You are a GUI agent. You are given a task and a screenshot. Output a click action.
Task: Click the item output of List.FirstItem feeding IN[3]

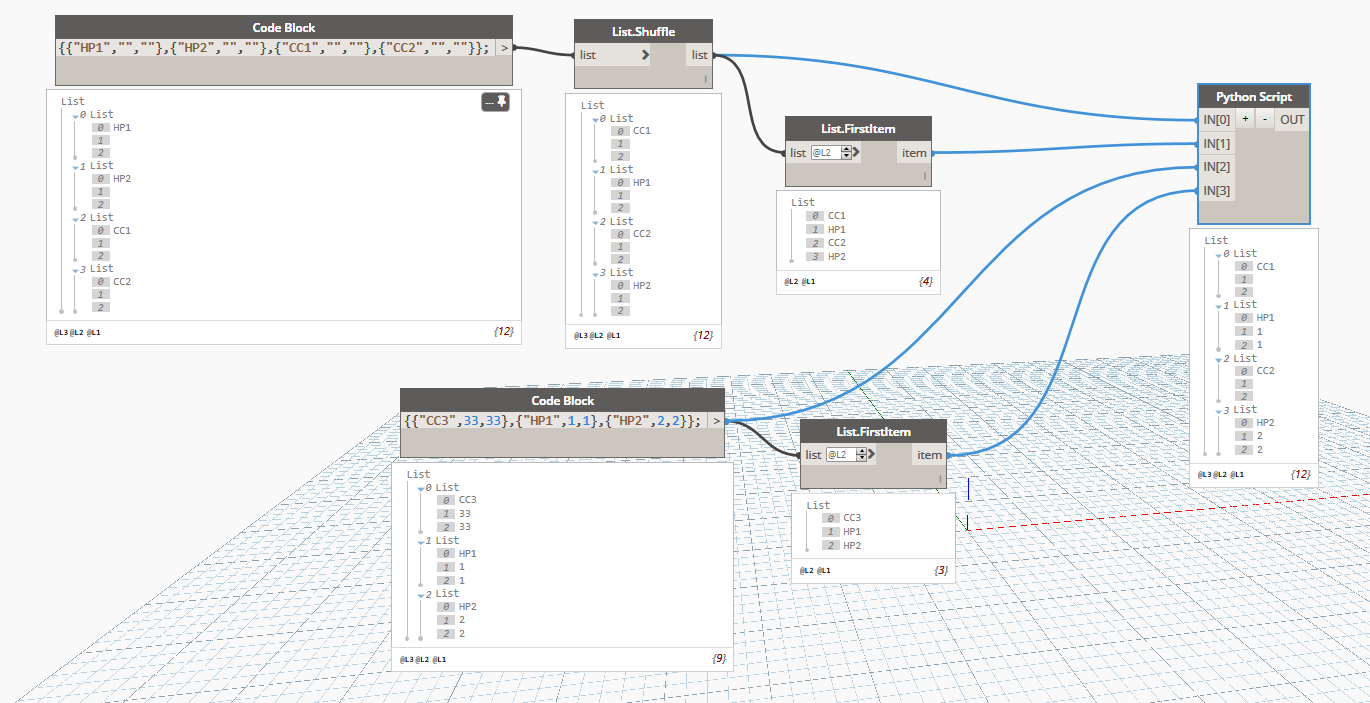point(930,455)
